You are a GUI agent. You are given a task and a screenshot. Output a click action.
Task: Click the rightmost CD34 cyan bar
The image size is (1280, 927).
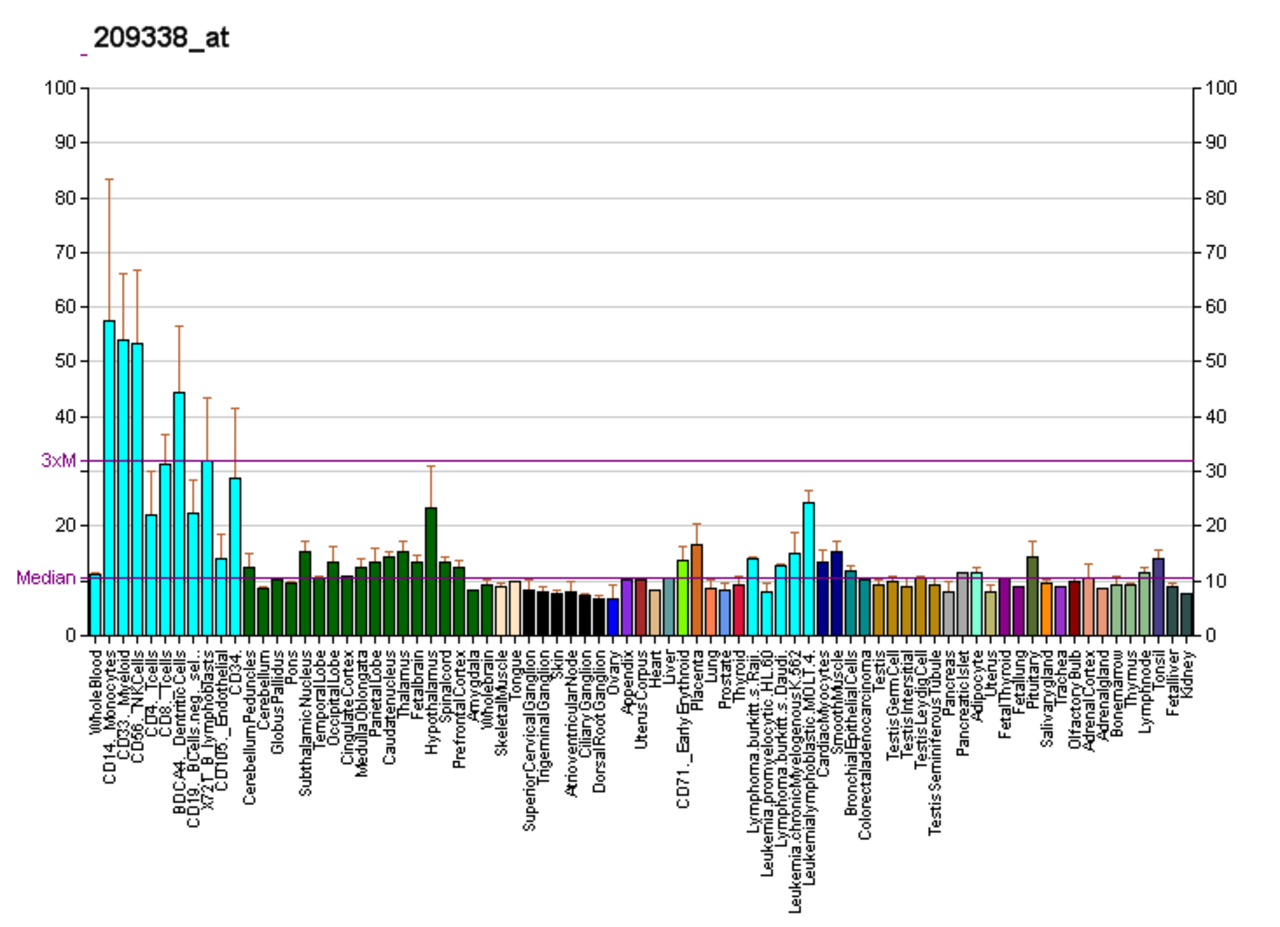(x=235, y=557)
